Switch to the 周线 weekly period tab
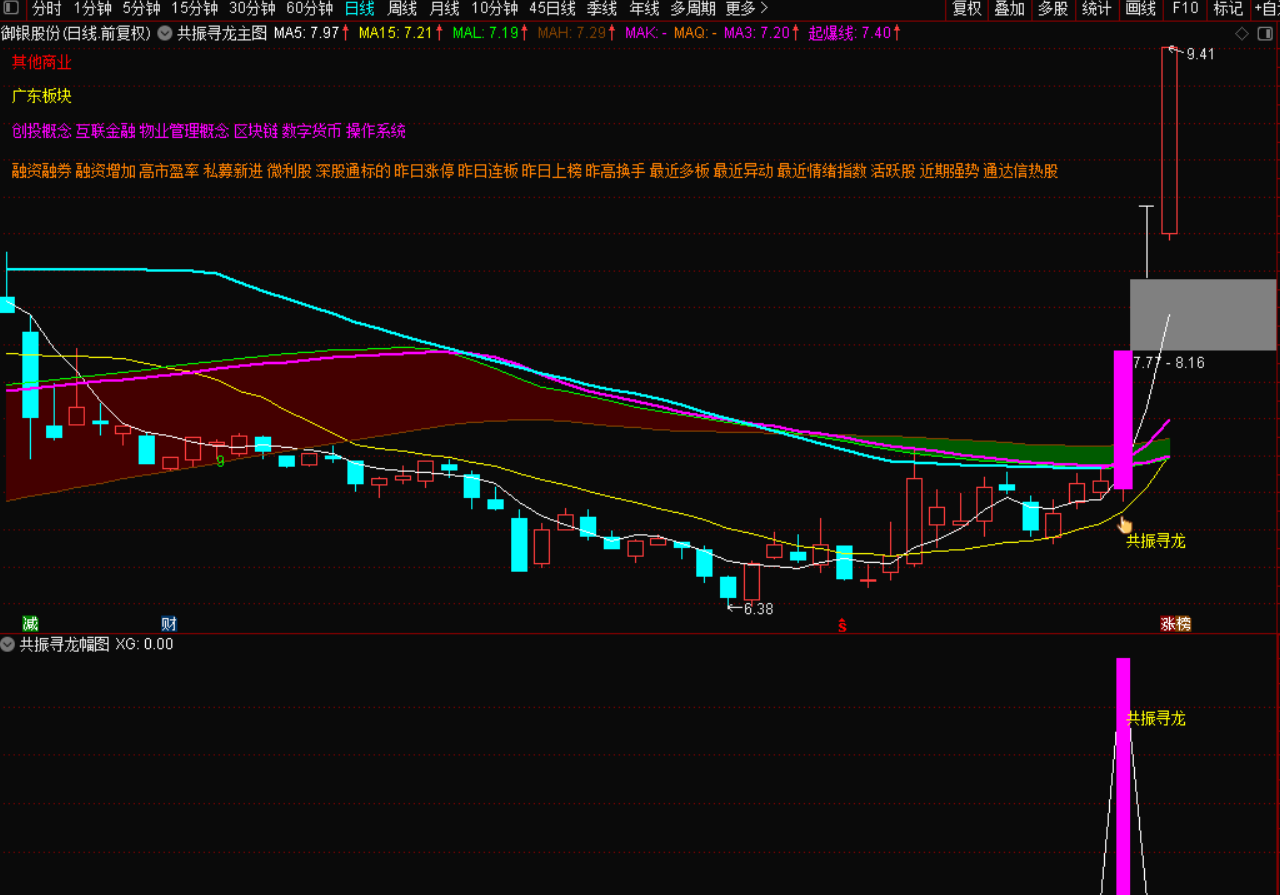Screen dimensions: 1280x895 pos(402,9)
